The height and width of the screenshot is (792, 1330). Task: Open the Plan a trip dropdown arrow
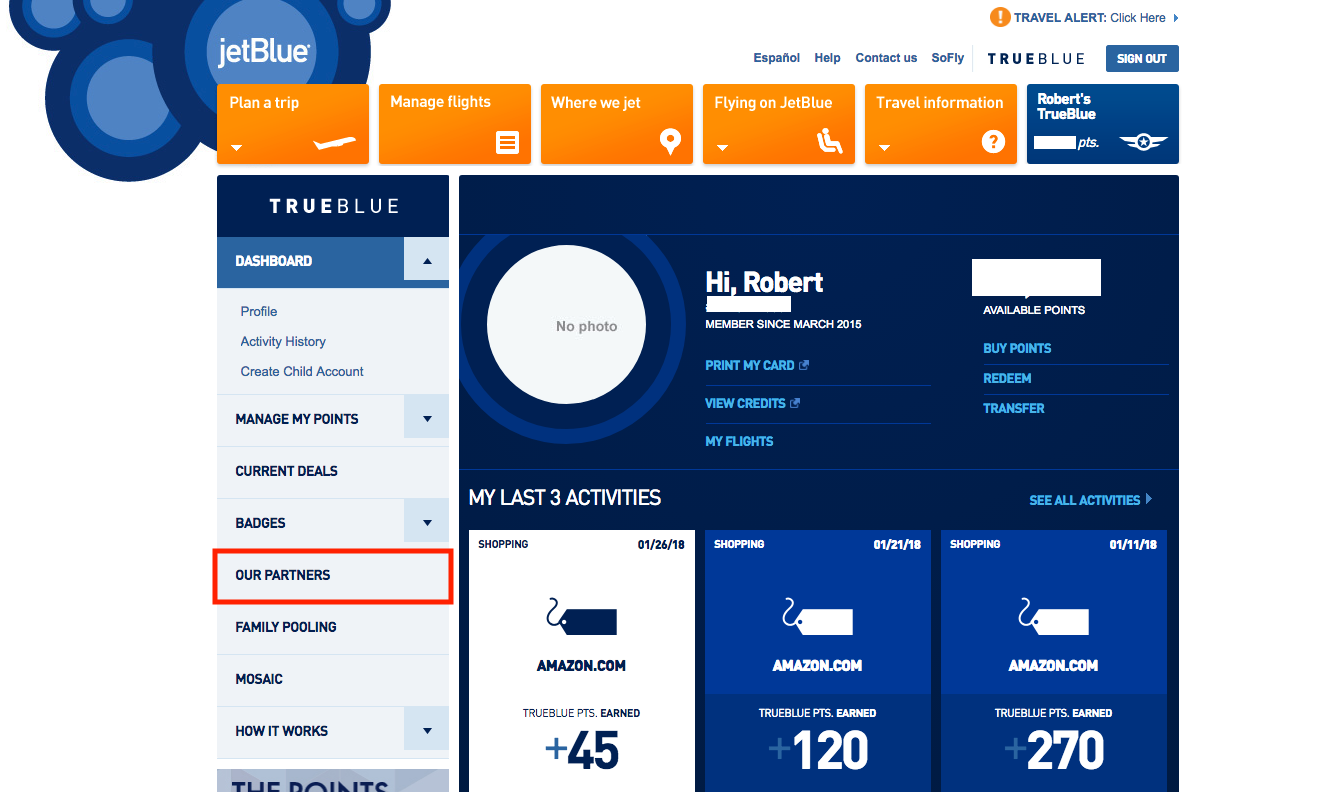[x=237, y=148]
